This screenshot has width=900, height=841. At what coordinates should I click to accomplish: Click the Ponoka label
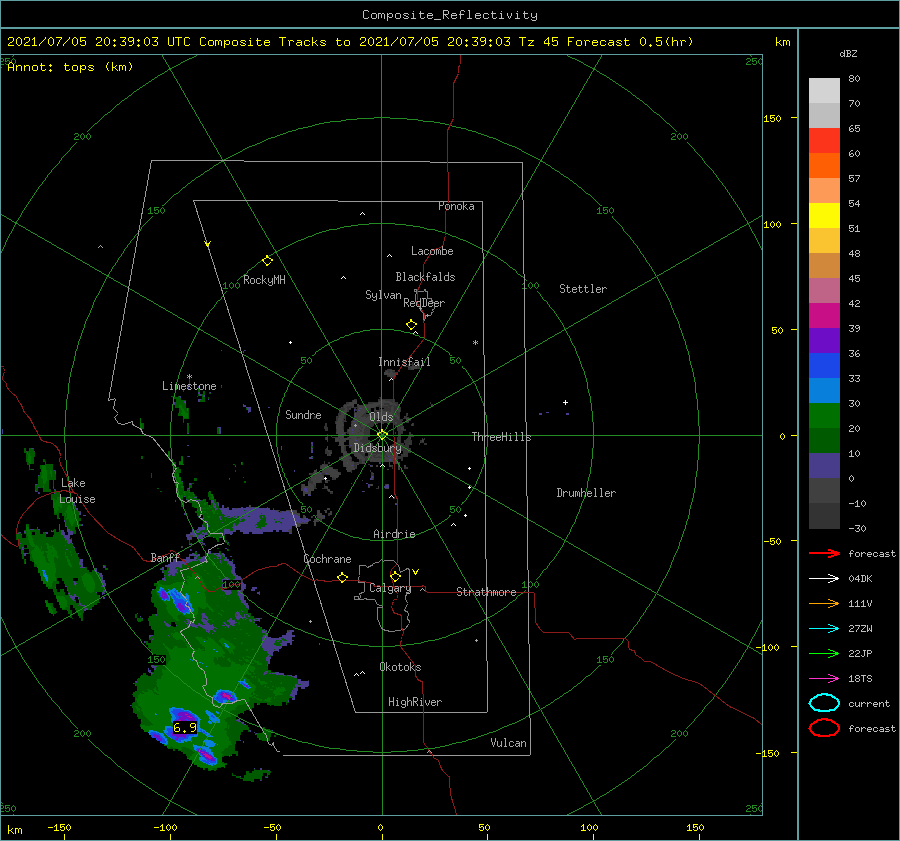coord(456,206)
